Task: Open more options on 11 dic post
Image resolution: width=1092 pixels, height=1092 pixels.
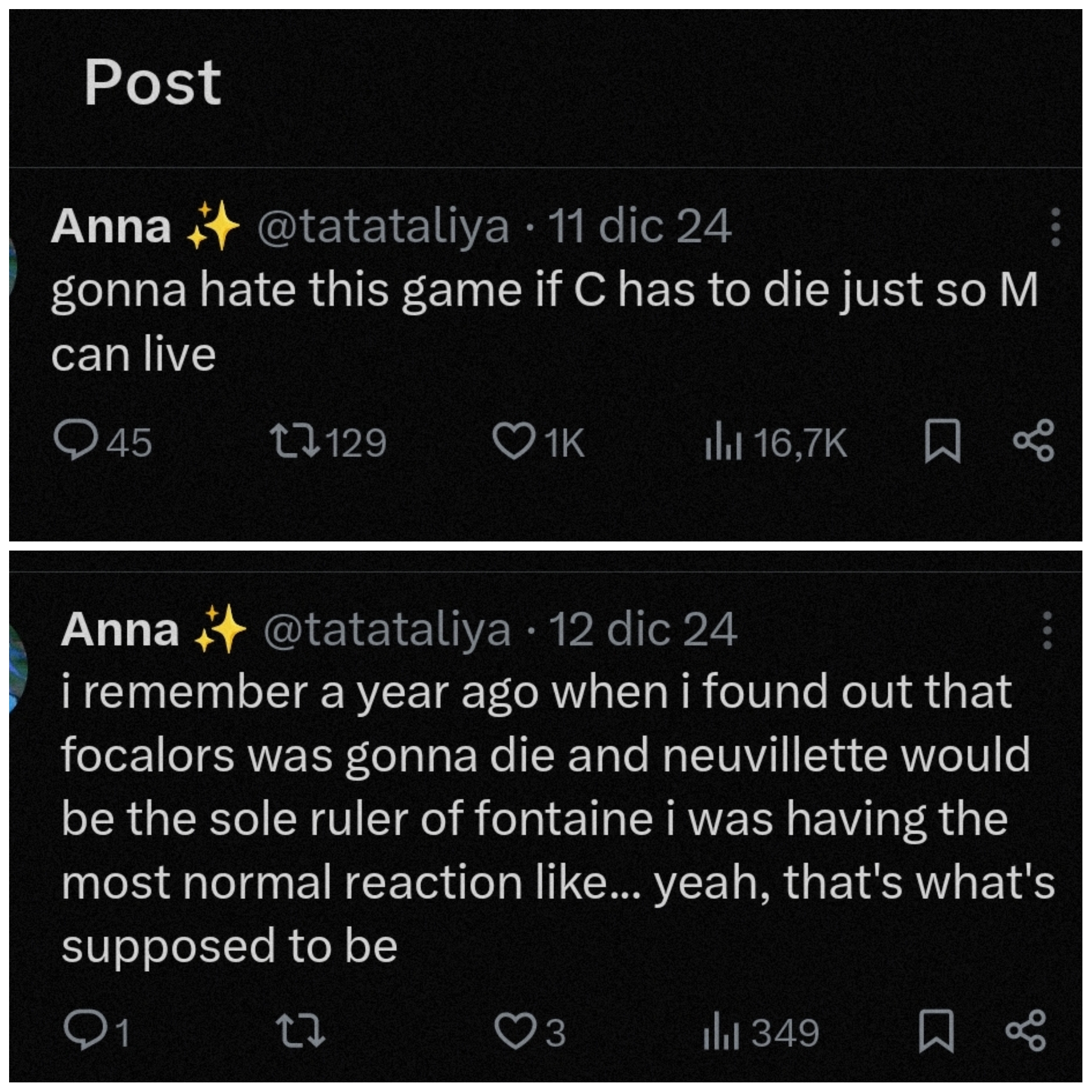Action: click(1055, 226)
